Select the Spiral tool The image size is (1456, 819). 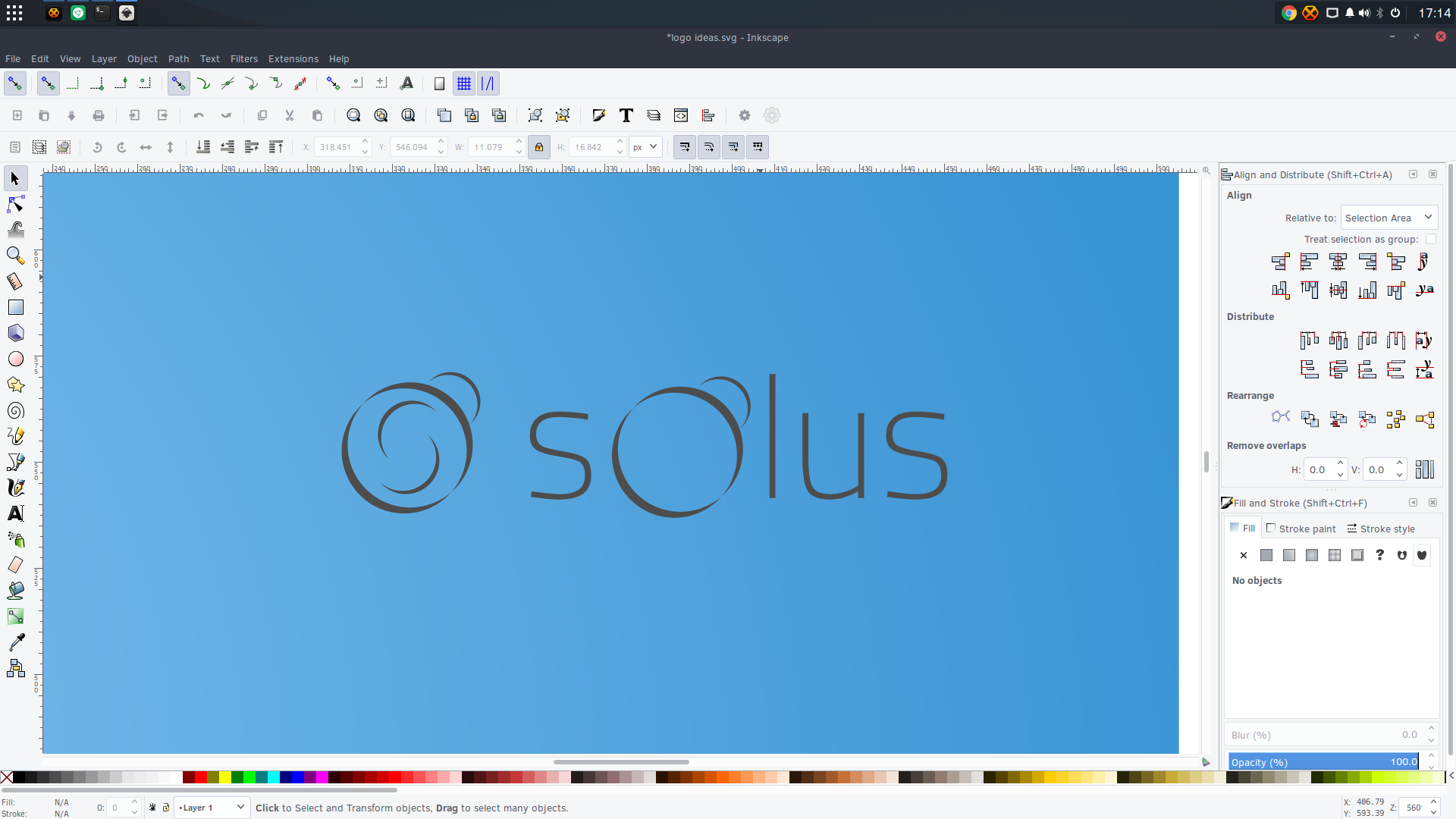coord(15,410)
